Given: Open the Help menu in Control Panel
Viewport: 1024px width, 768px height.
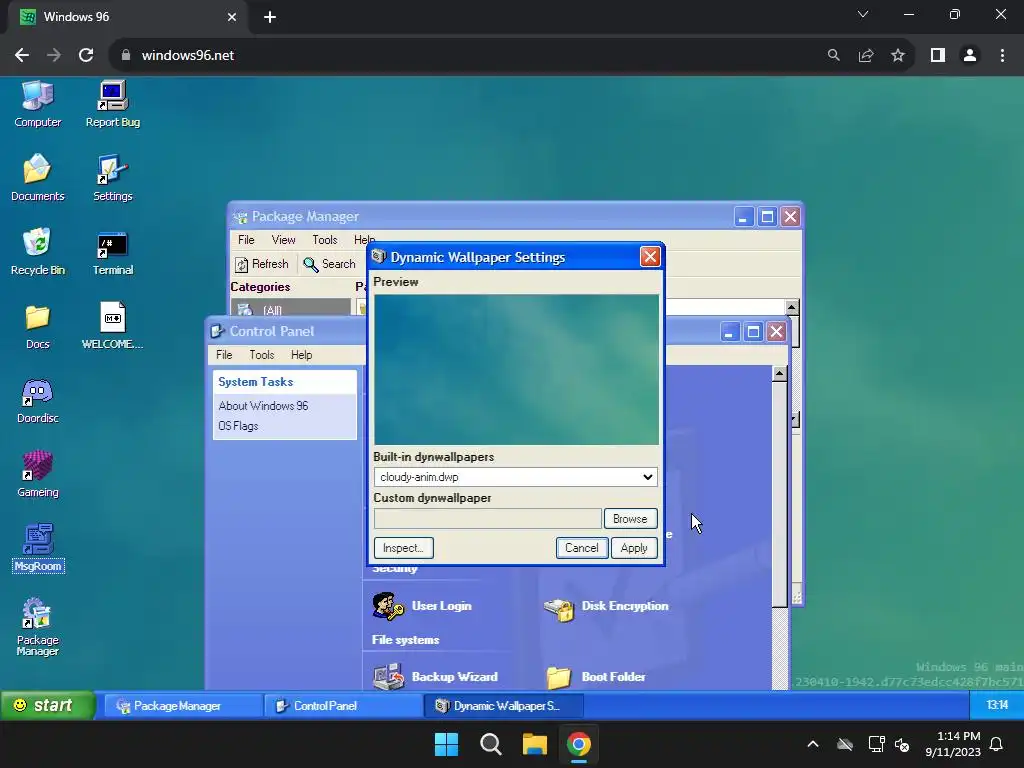Looking at the screenshot, I should click(x=302, y=355).
